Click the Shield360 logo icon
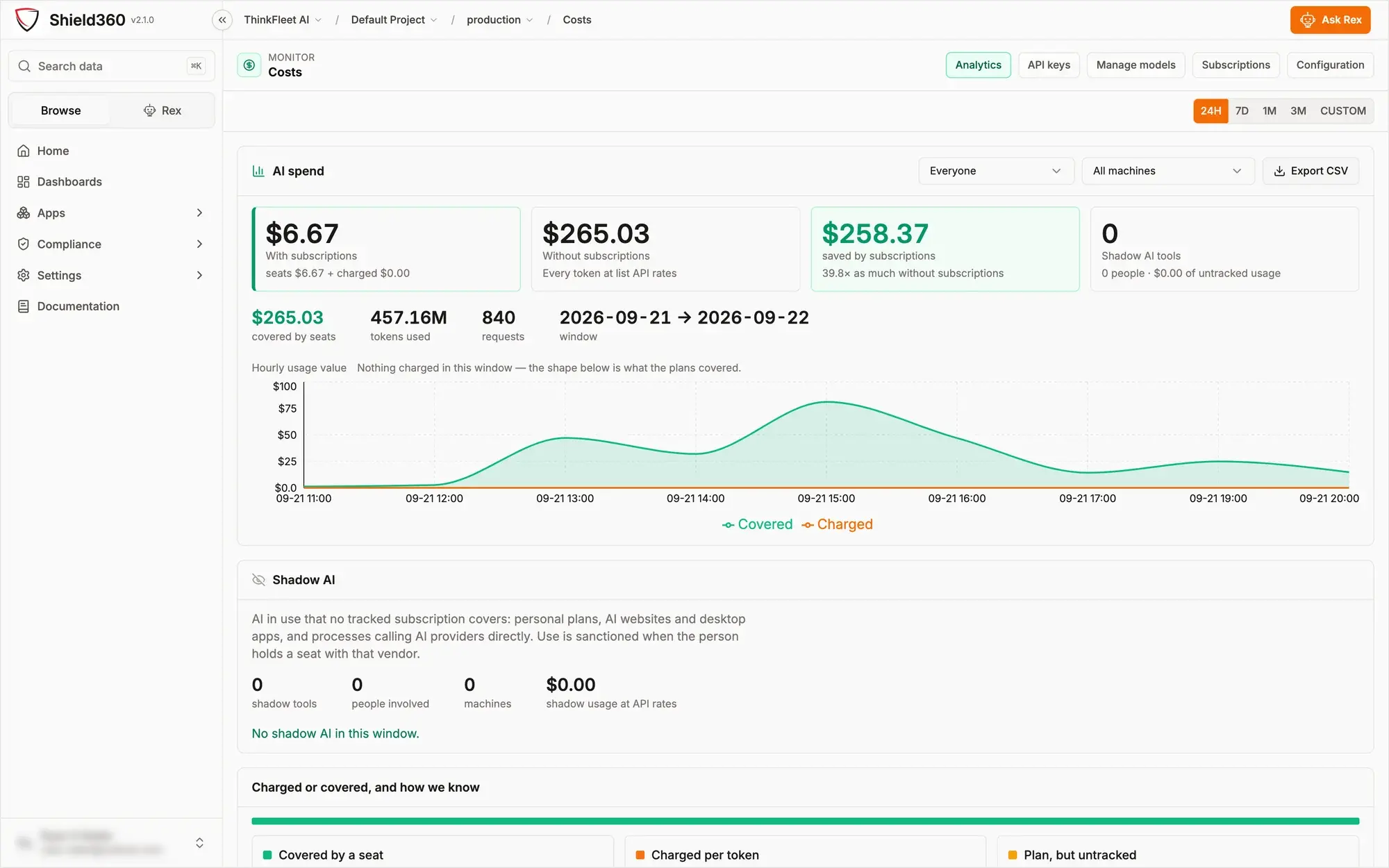This screenshot has width=1389, height=868. [x=27, y=19]
